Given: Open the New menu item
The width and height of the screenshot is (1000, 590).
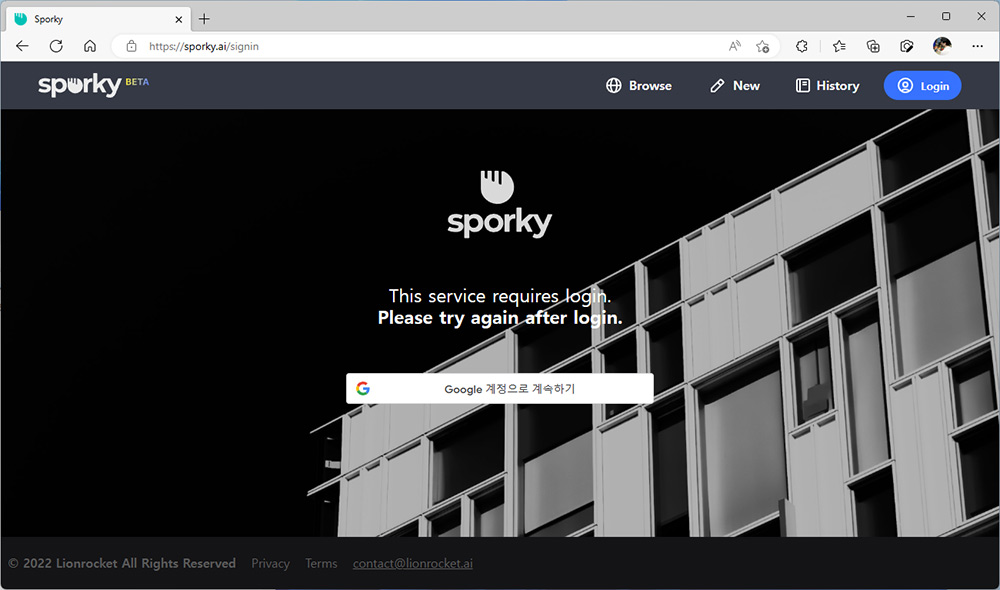Looking at the screenshot, I should point(735,85).
